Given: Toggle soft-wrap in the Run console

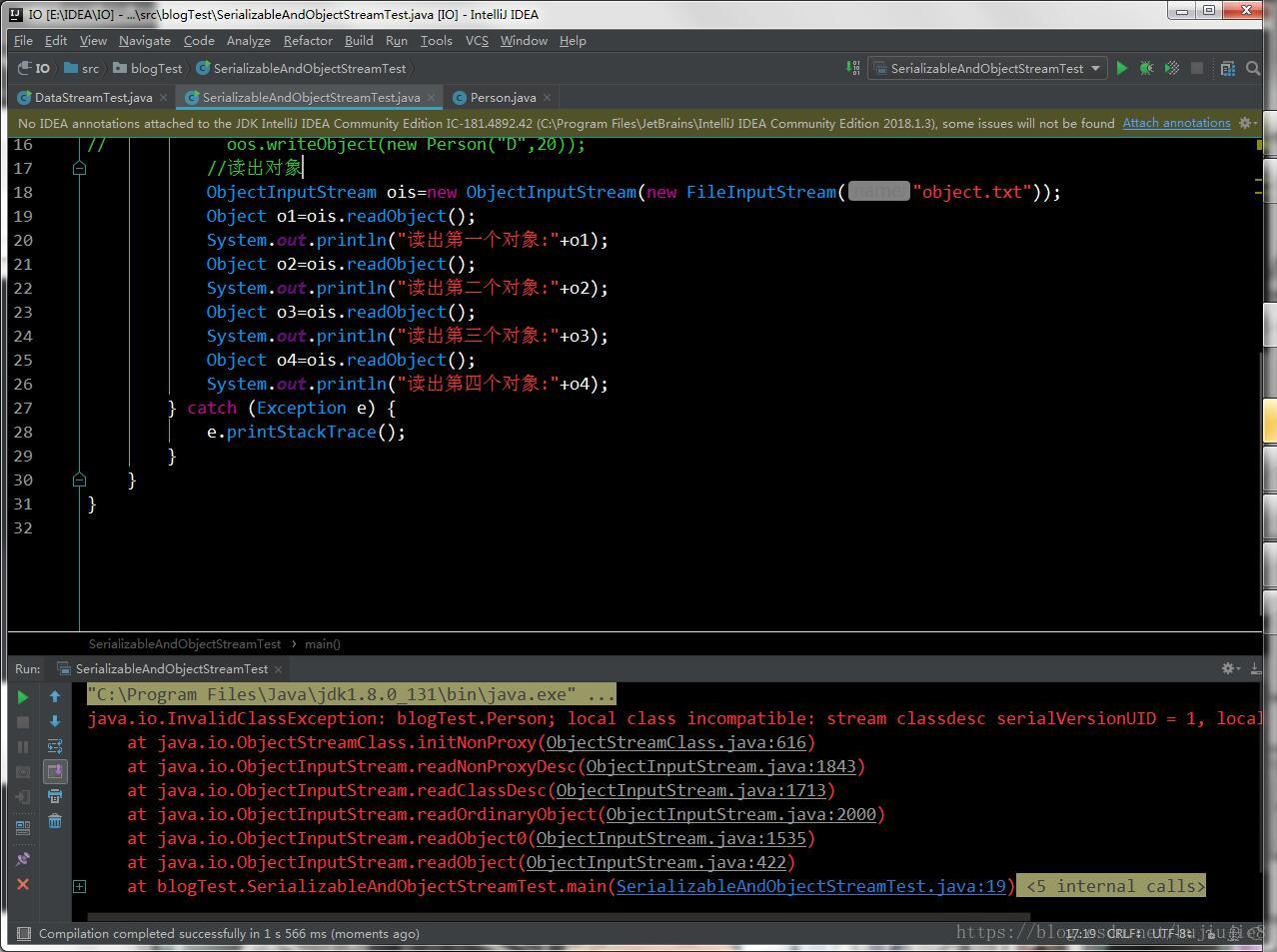Looking at the screenshot, I should [x=55, y=746].
